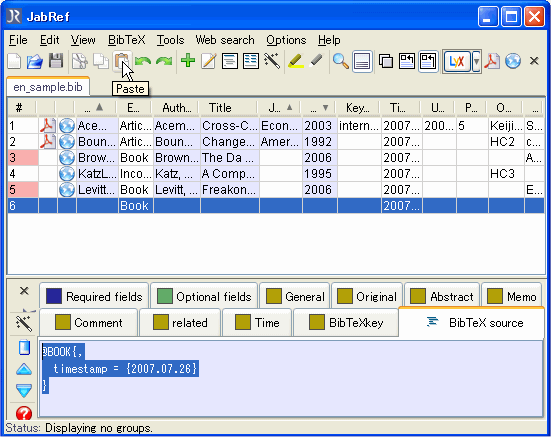
Task: Open the Help menu
Action: pos(329,40)
